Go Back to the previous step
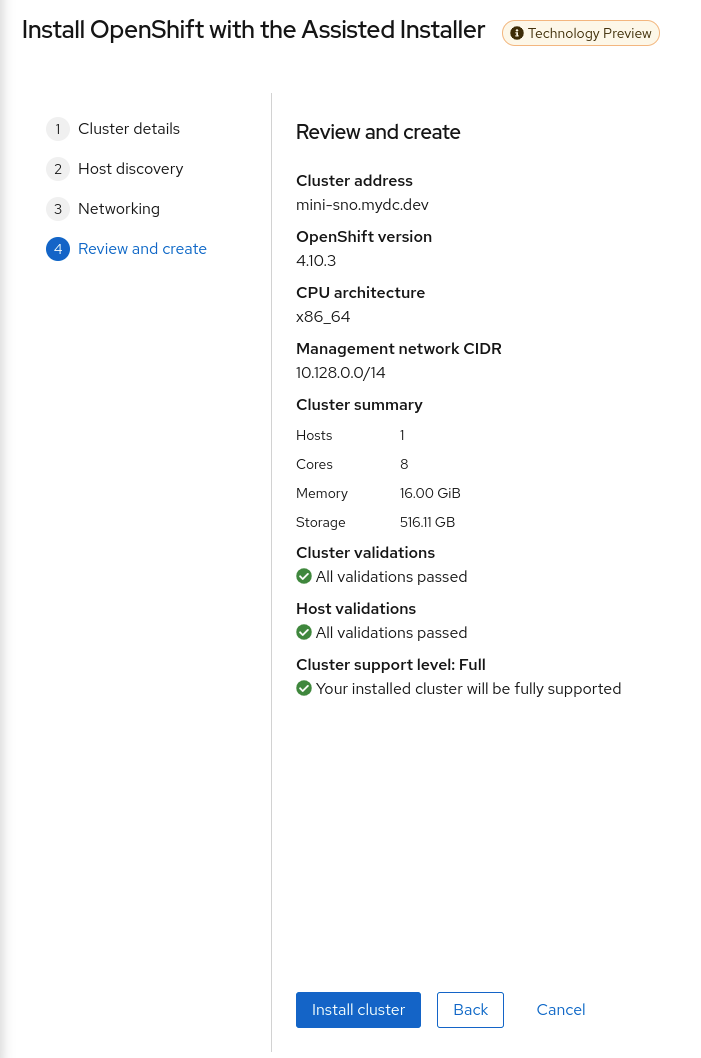The image size is (701, 1058). click(x=470, y=1009)
